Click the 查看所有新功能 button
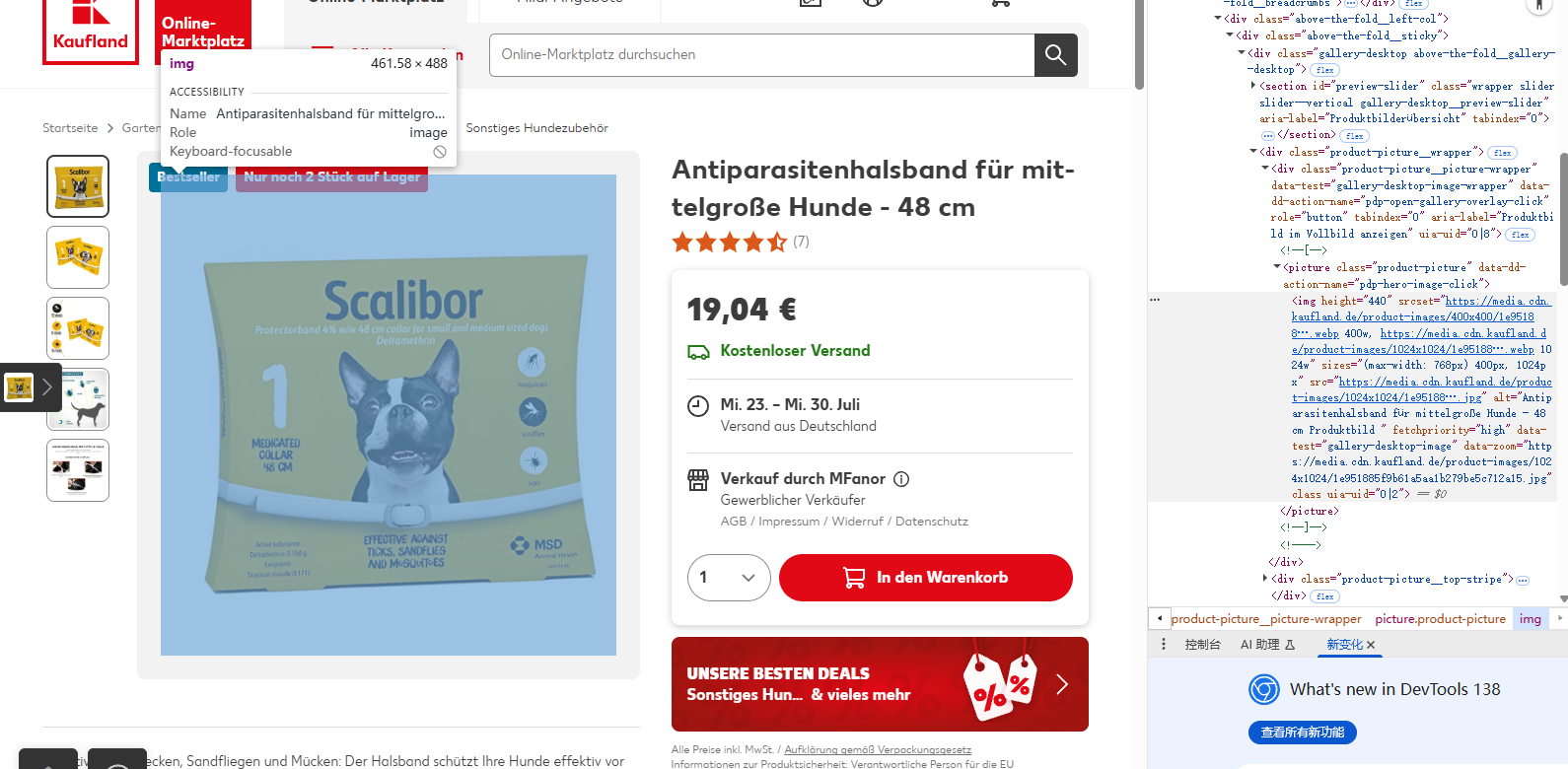 tap(1303, 733)
